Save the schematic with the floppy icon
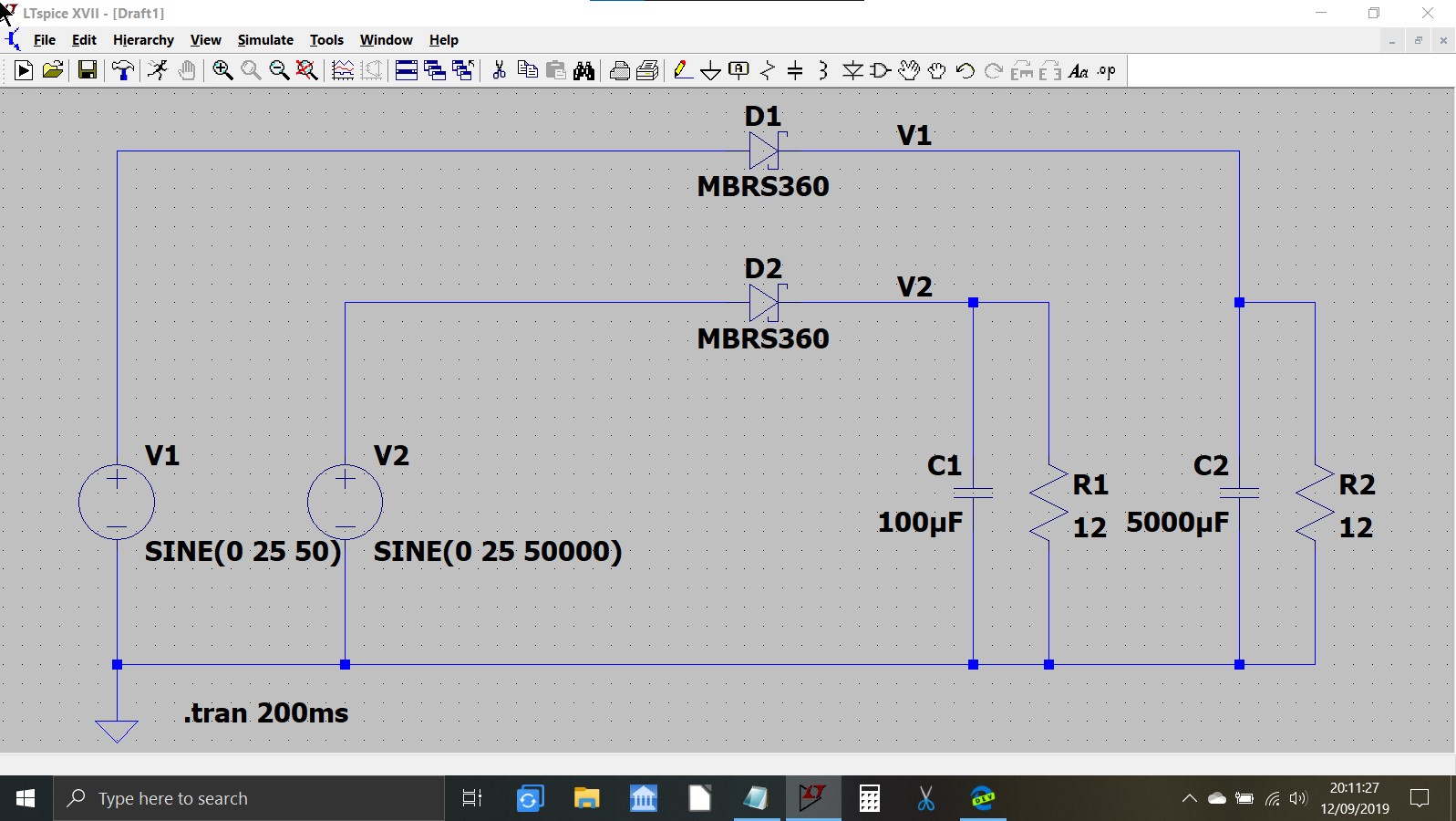 point(88,70)
